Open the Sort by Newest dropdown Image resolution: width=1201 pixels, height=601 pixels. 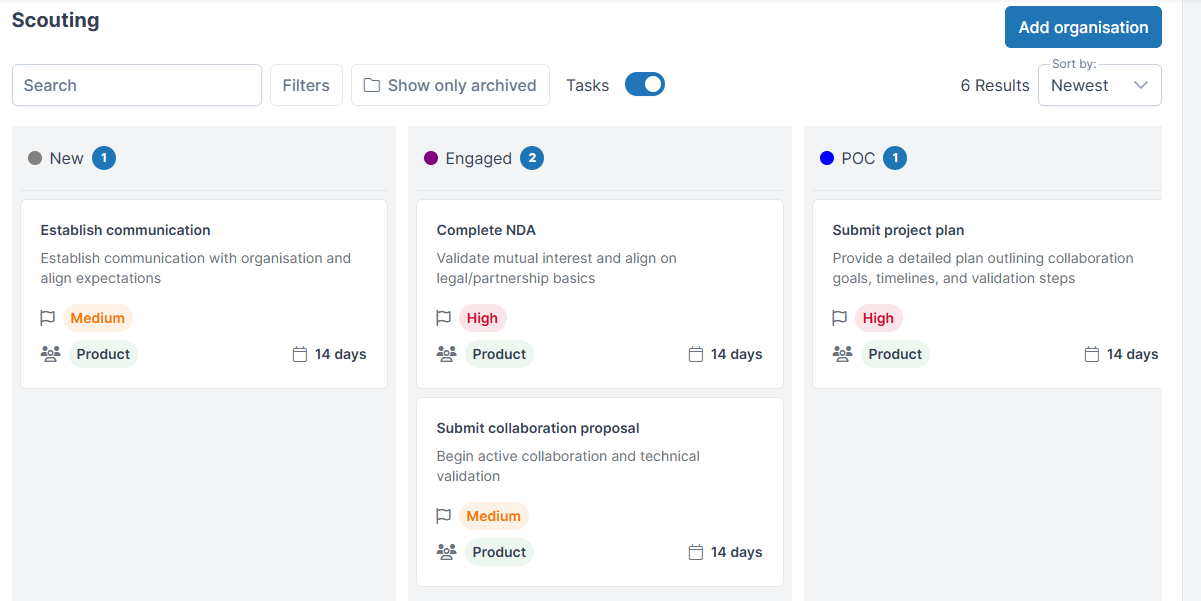tap(1098, 86)
